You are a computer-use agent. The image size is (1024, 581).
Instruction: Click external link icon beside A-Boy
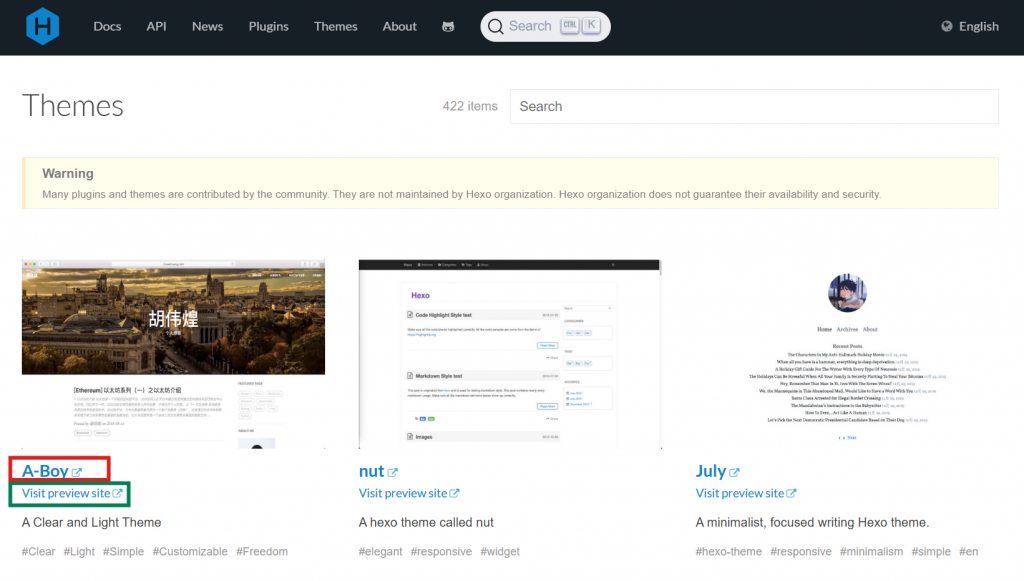click(x=77, y=472)
